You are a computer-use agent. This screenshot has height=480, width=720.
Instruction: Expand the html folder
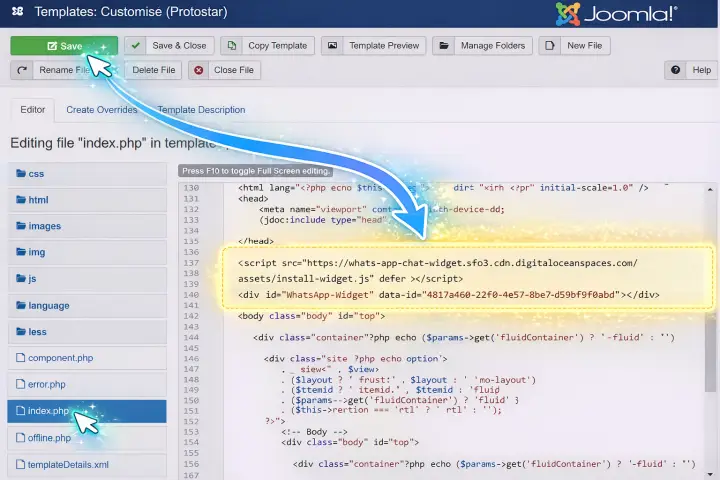(x=38, y=200)
